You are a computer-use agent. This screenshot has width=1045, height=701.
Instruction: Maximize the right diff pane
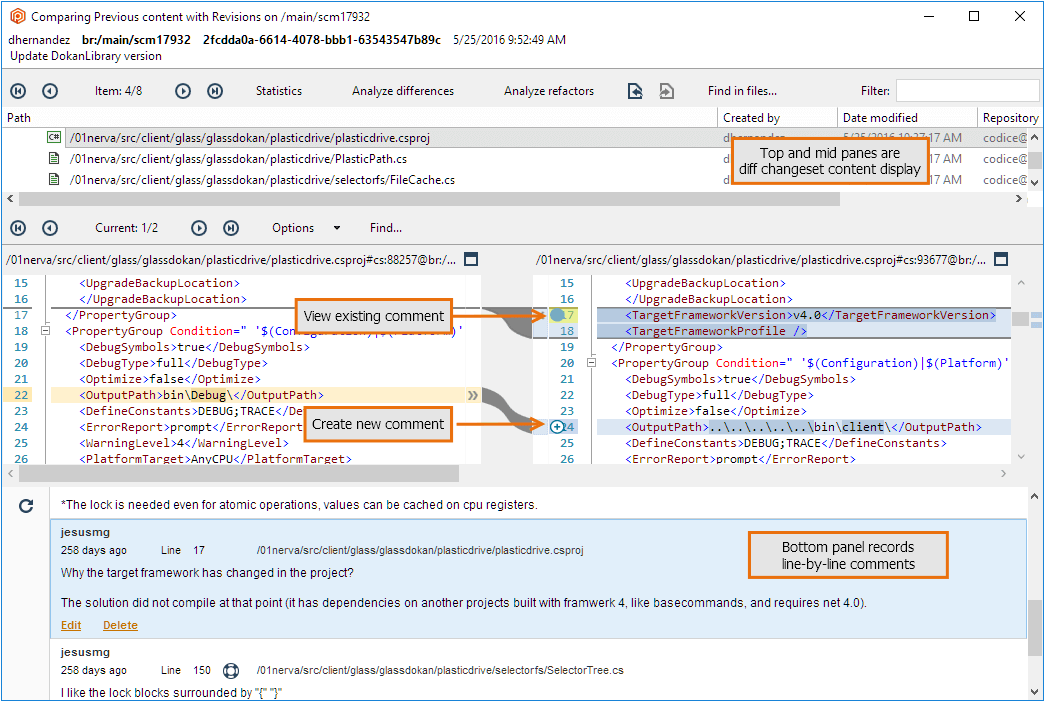[x=1000, y=259]
